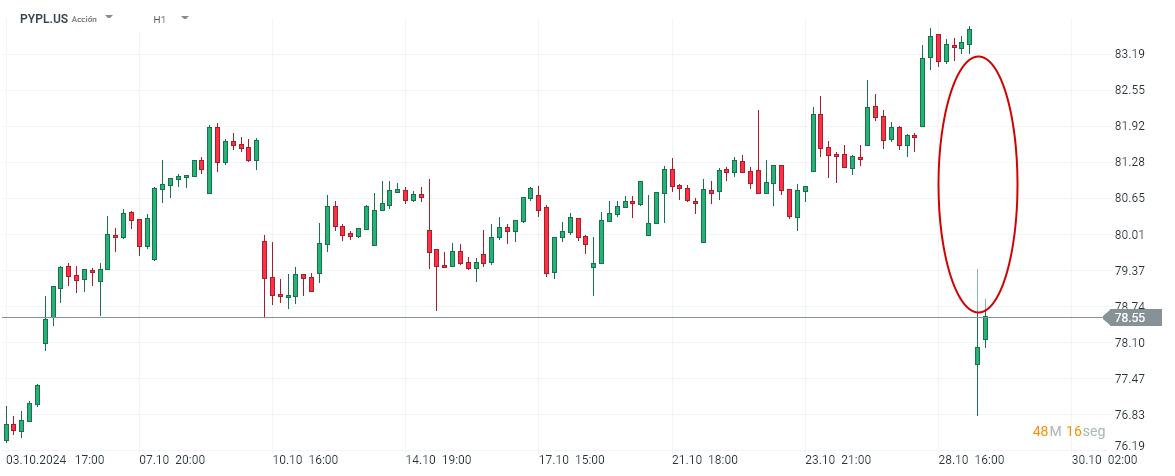The width and height of the screenshot is (1175, 476).
Task: Click the 76.19 price axis label
Action: point(1128,446)
